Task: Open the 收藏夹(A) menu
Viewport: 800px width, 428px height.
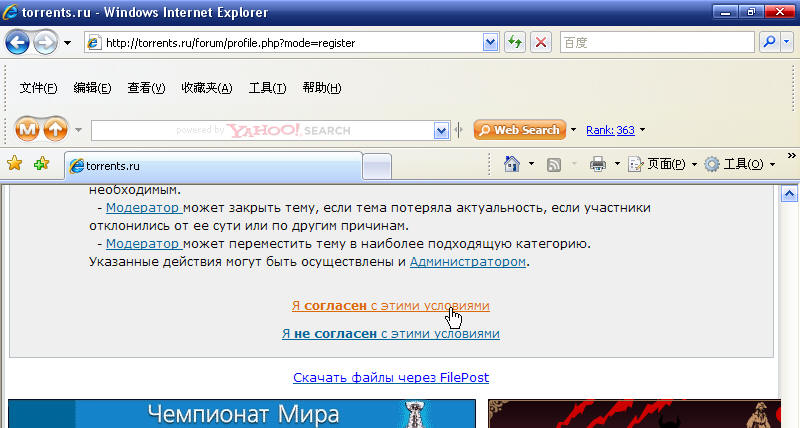Action: (207, 88)
